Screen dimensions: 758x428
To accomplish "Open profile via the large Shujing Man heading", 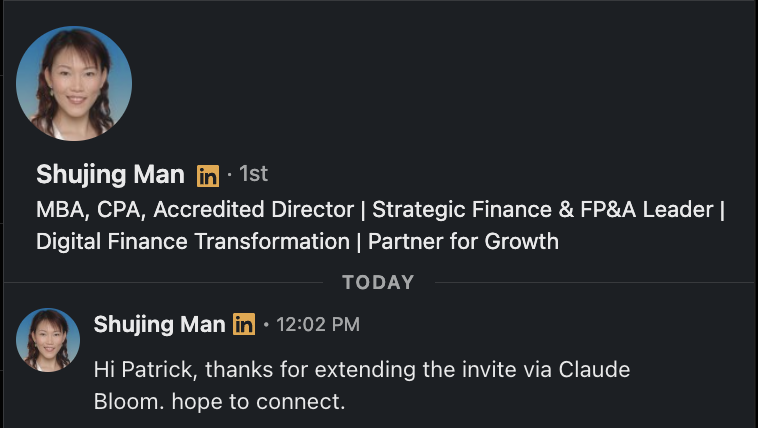I will [x=110, y=175].
